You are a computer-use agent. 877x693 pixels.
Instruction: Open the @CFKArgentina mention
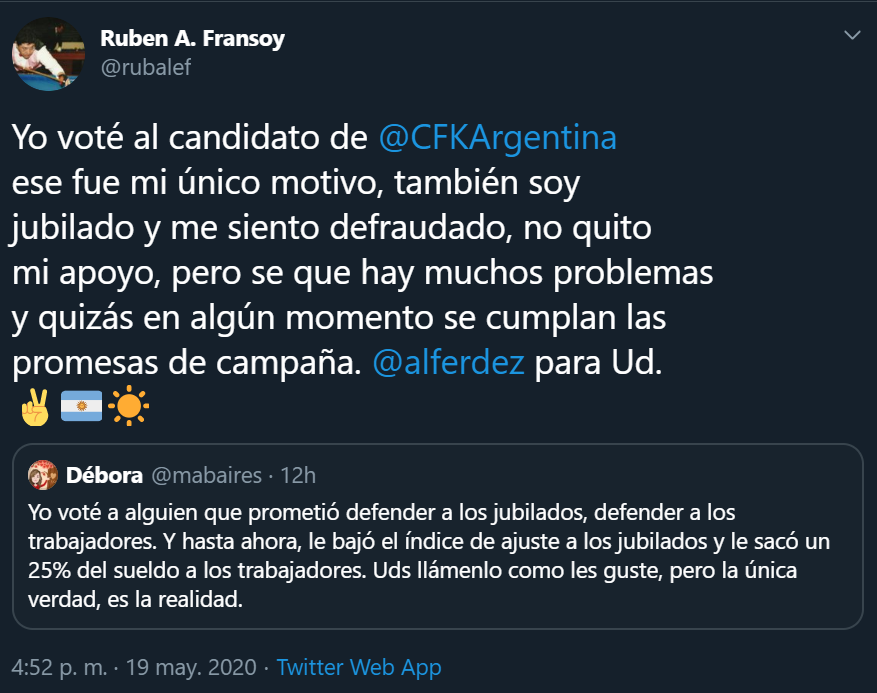(x=498, y=138)
